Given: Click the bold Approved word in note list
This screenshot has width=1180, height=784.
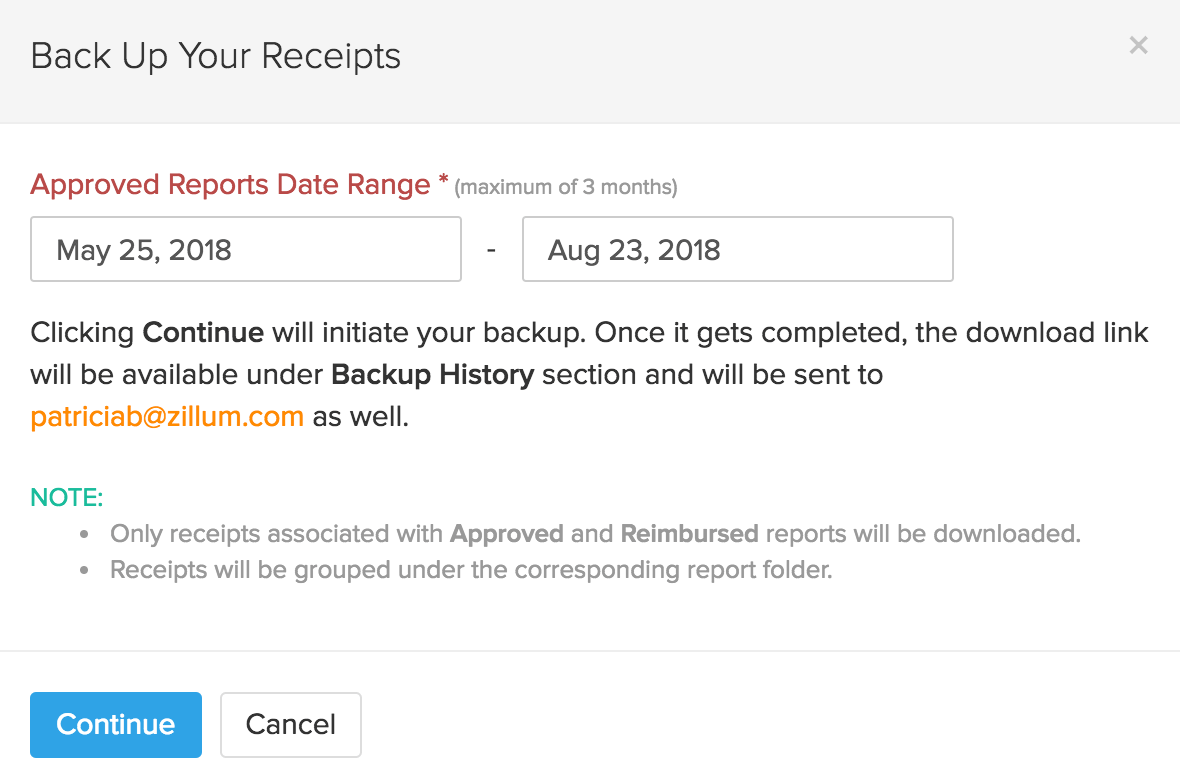Looking at the screenshot, I should [x=506, y=534].
